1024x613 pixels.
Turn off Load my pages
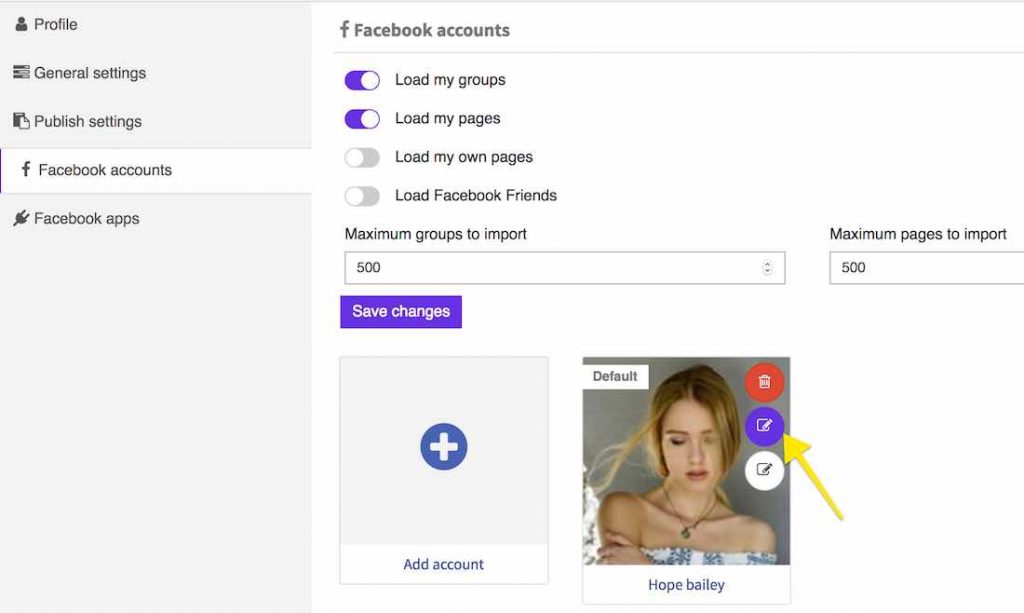pyautogui.click(x=361, y=118)
